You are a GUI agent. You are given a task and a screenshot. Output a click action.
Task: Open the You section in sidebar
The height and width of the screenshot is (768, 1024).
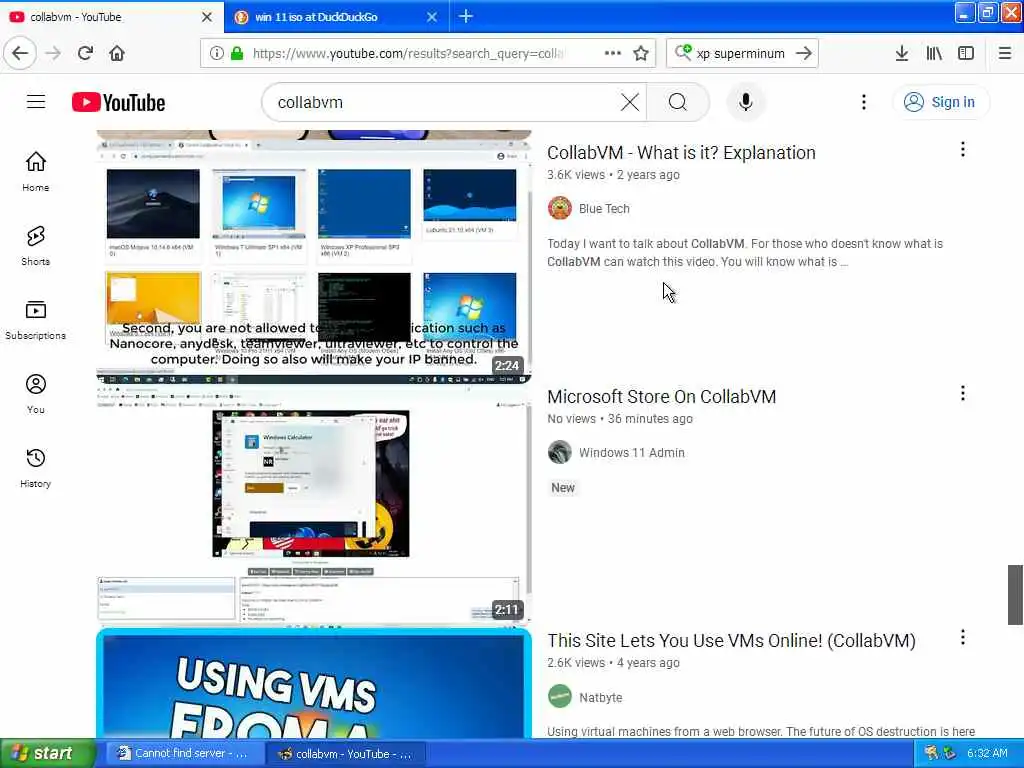pos(36,394)
